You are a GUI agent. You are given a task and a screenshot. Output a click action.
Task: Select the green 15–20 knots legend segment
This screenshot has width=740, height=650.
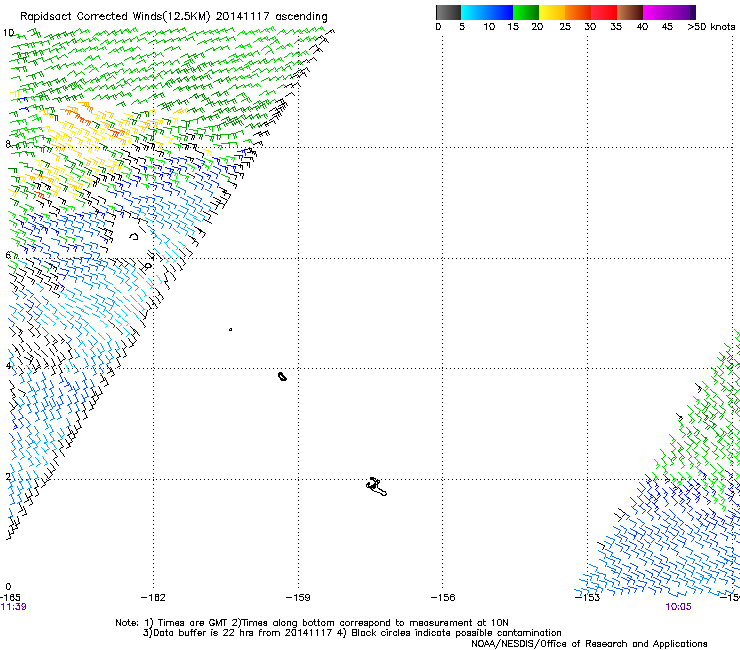click(526, 12)
